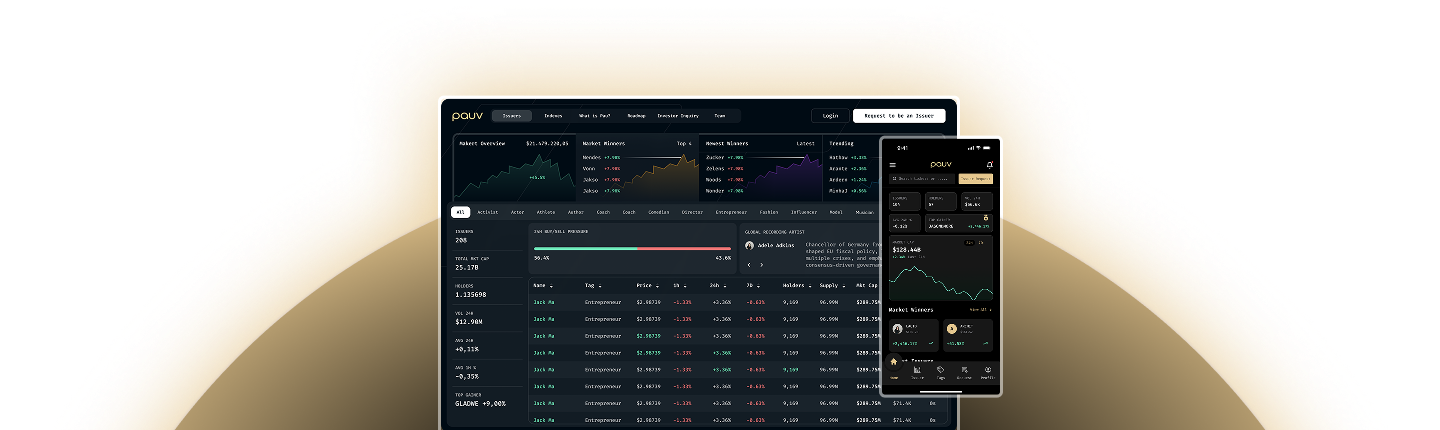Image resolution: width=1440 pixels, height=430 pixels.
Task: Select the Athlete category tab
Action: coord(547,212)
